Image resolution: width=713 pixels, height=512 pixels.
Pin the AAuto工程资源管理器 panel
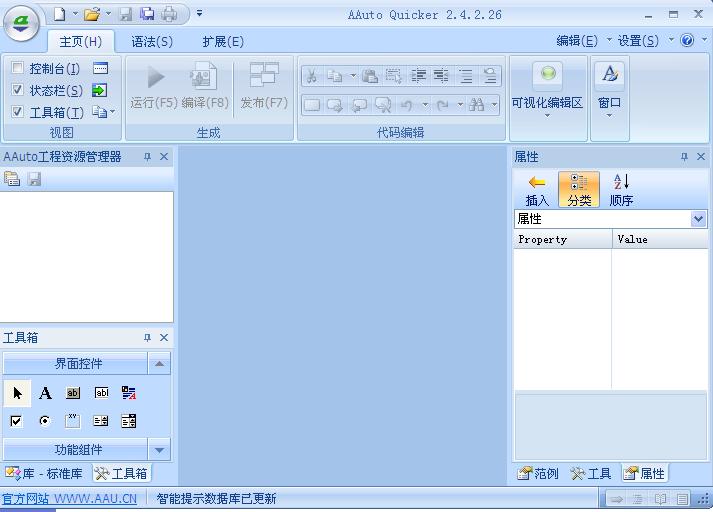coord(147,157)
